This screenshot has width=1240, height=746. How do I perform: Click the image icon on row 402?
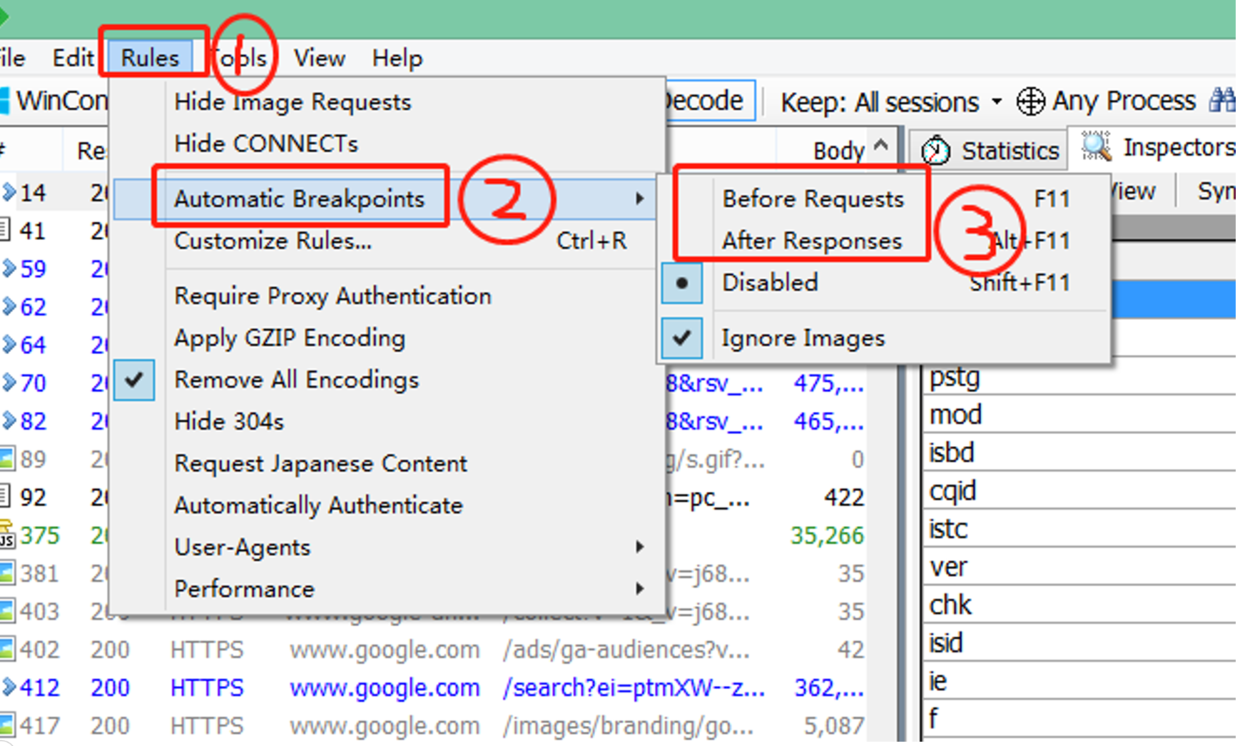(x=6, y=650)
